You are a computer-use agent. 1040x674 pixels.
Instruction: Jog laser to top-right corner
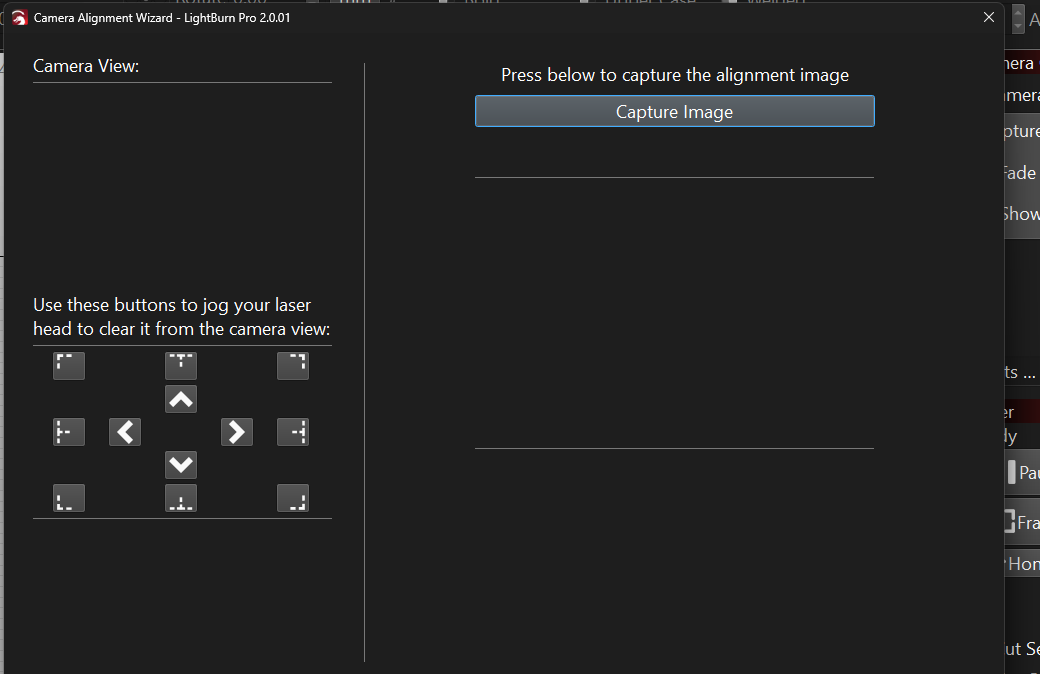tap(293, 366)
